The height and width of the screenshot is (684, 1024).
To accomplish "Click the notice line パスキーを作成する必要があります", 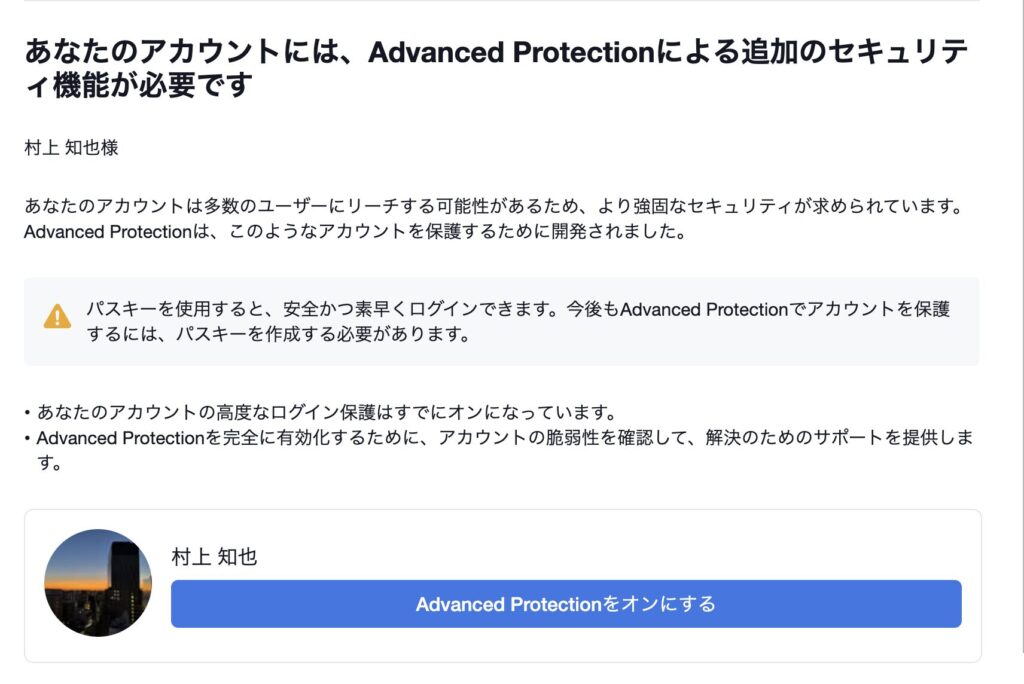I will [x=278, y=334].
